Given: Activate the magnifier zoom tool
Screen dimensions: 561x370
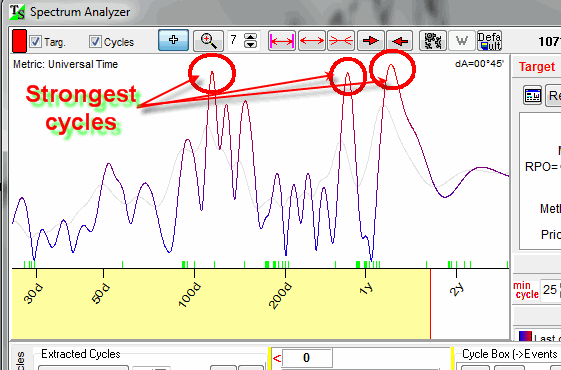Looking at the screenshot, I should 209,40.
